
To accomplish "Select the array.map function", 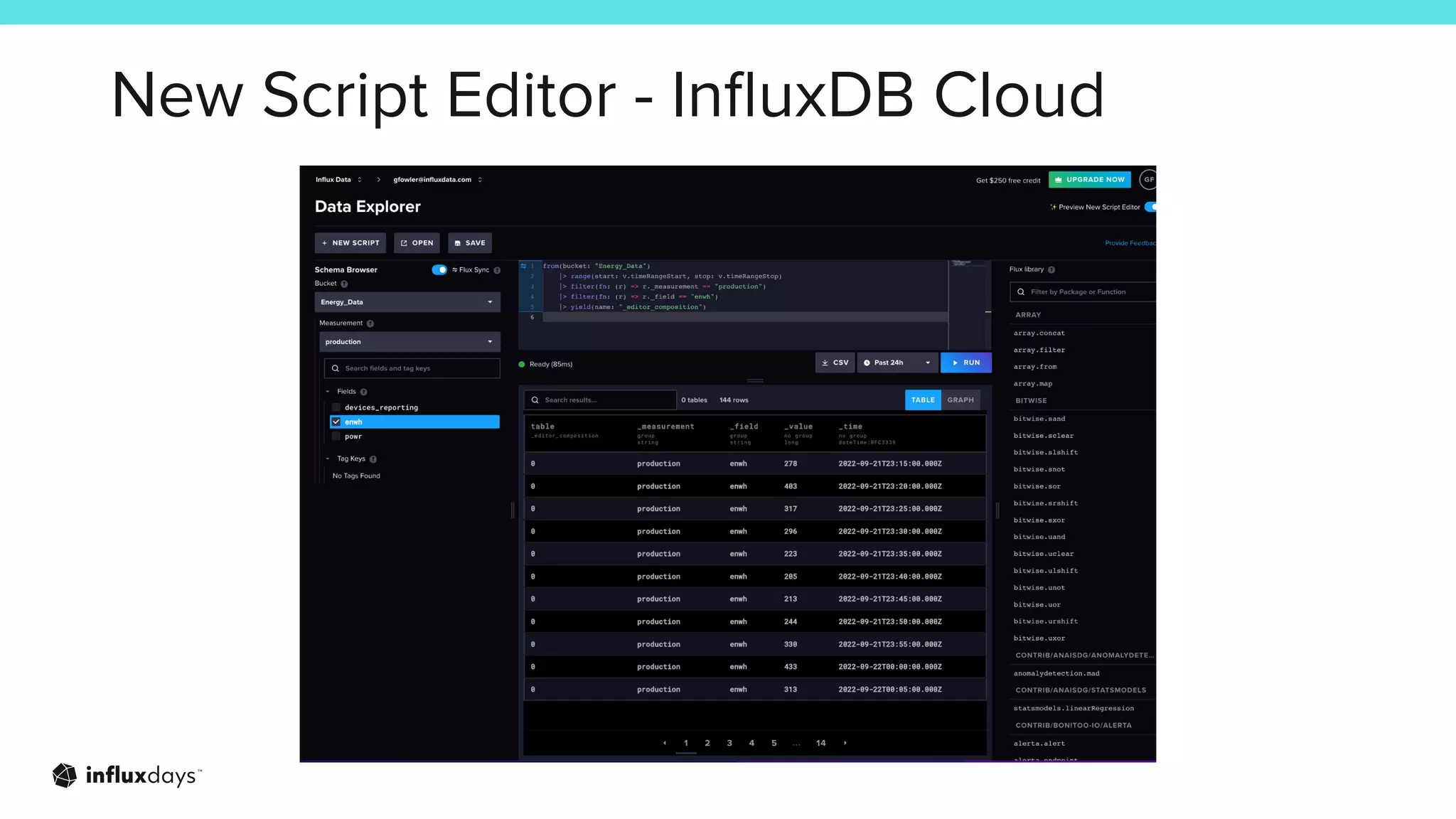I will point(1033,384).
